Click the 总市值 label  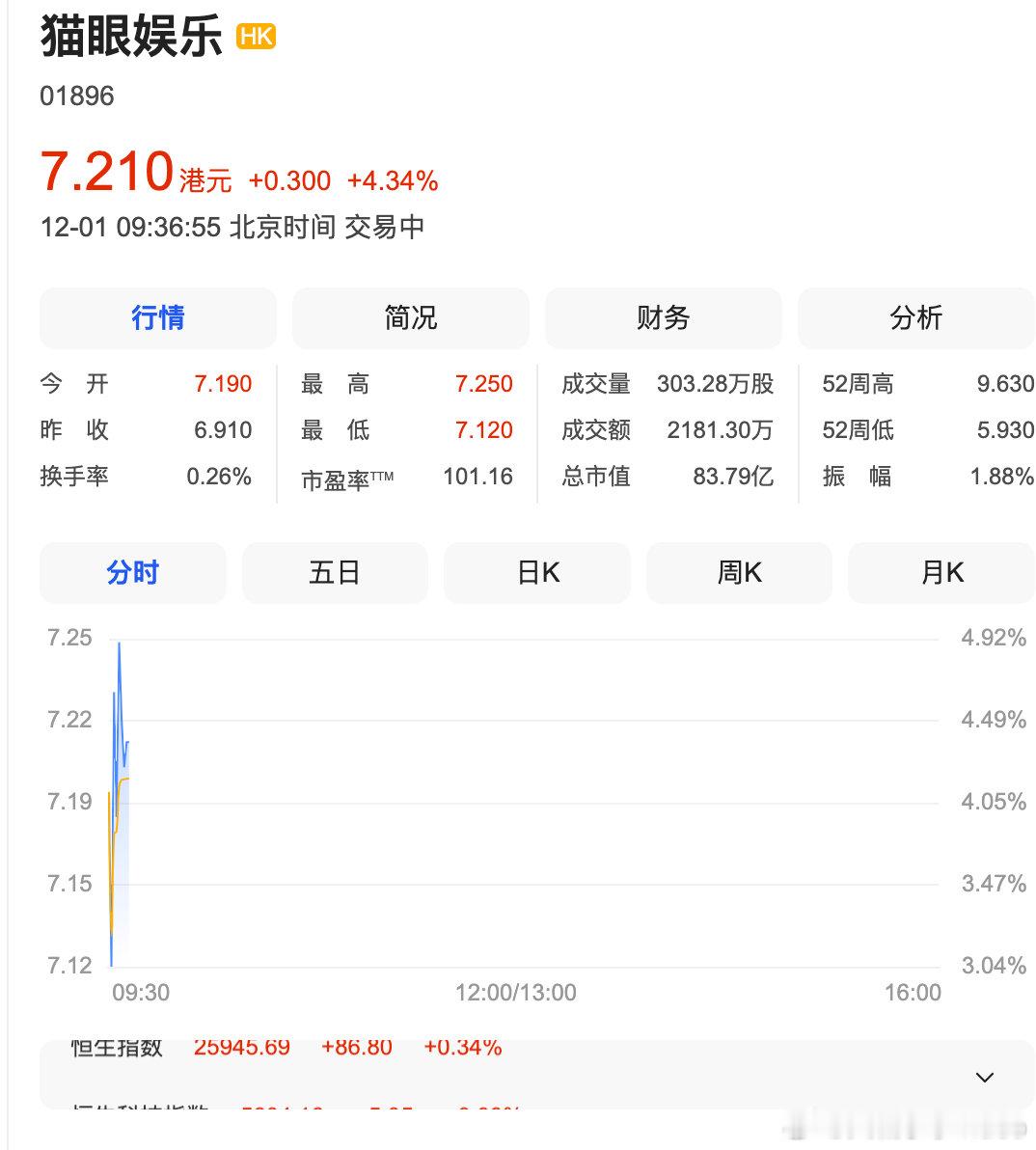coord(596,477)
